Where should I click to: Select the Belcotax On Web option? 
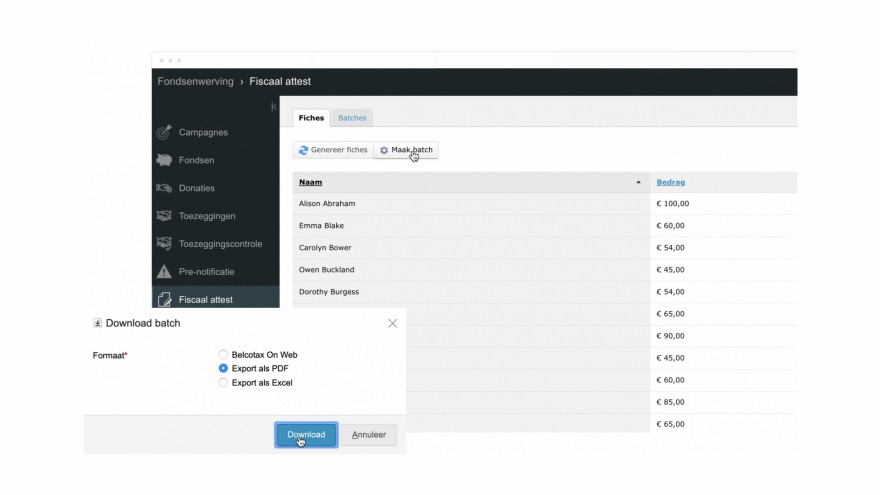point(224,354)
